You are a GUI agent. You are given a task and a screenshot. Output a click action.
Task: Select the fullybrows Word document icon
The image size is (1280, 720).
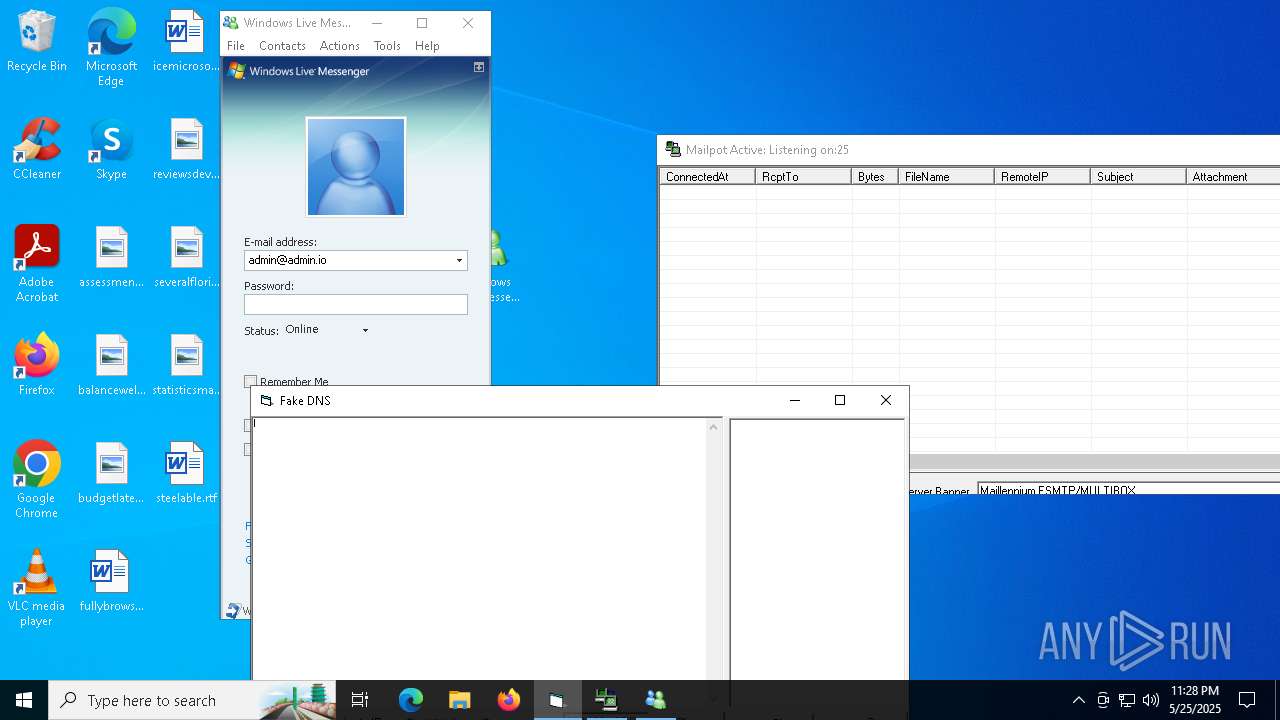(x=111, y=582)
